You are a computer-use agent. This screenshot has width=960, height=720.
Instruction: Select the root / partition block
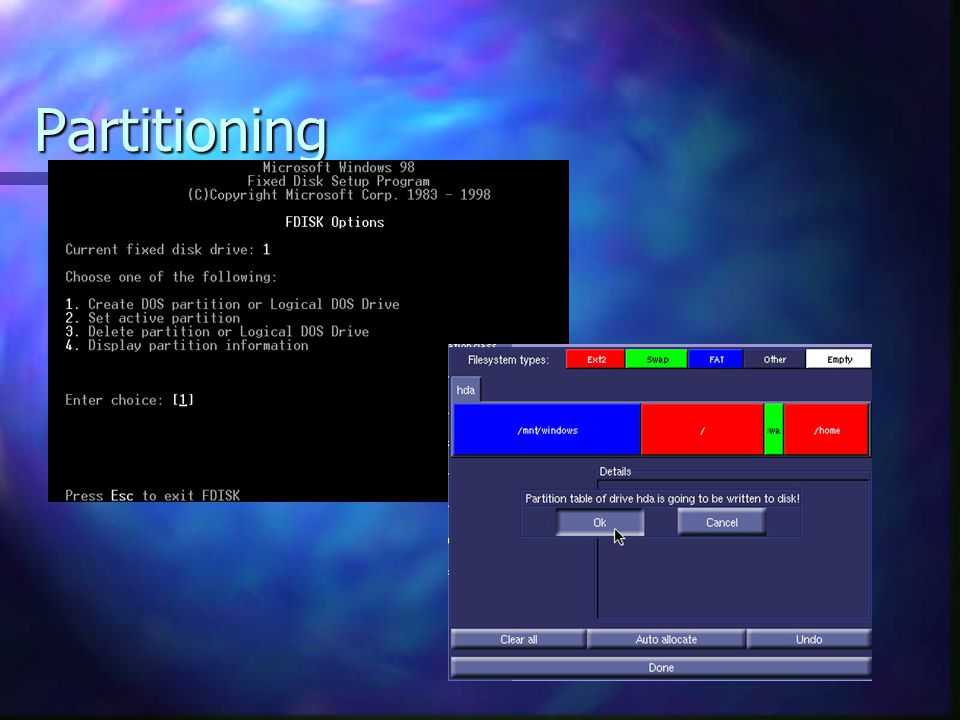point(702,430)
